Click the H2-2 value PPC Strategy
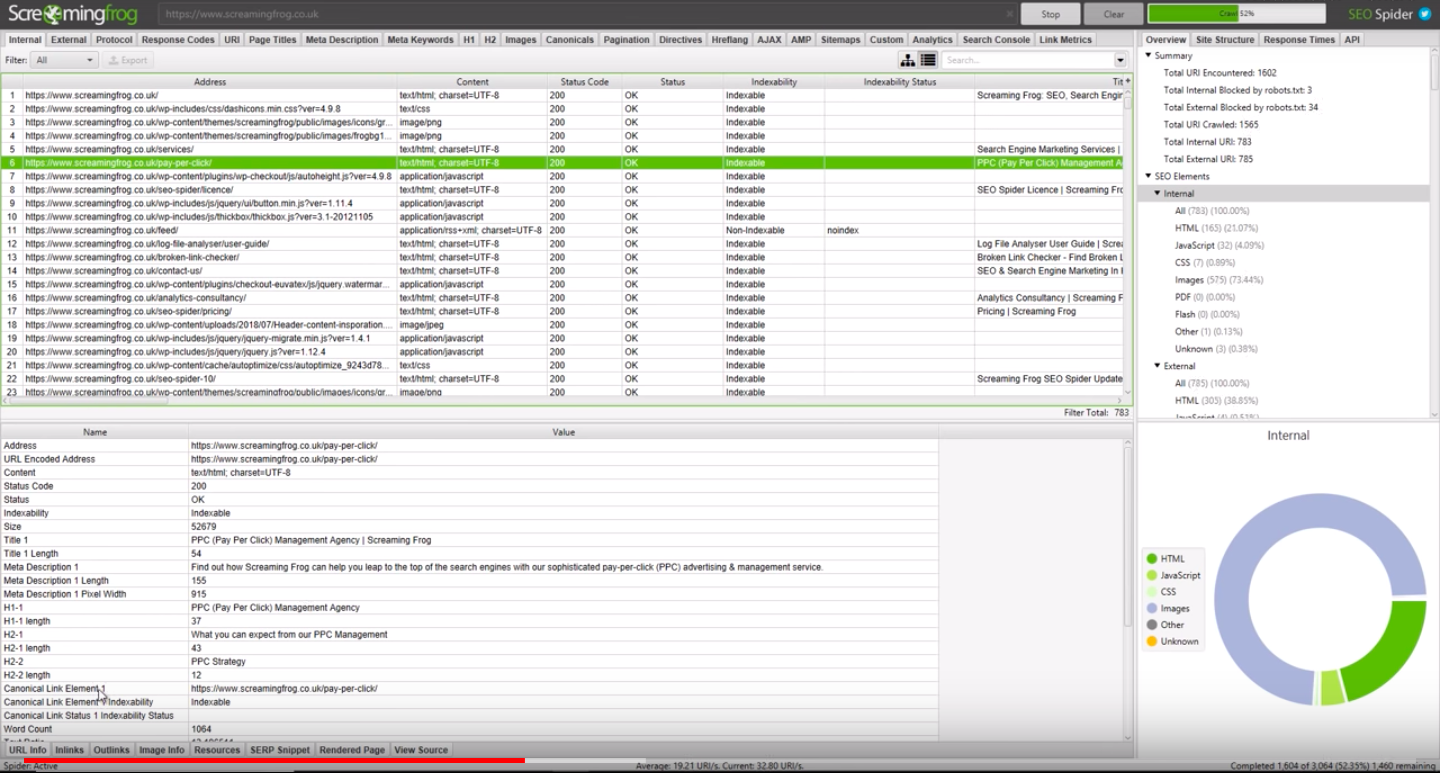1440x773 pixels. click(218, 661)
